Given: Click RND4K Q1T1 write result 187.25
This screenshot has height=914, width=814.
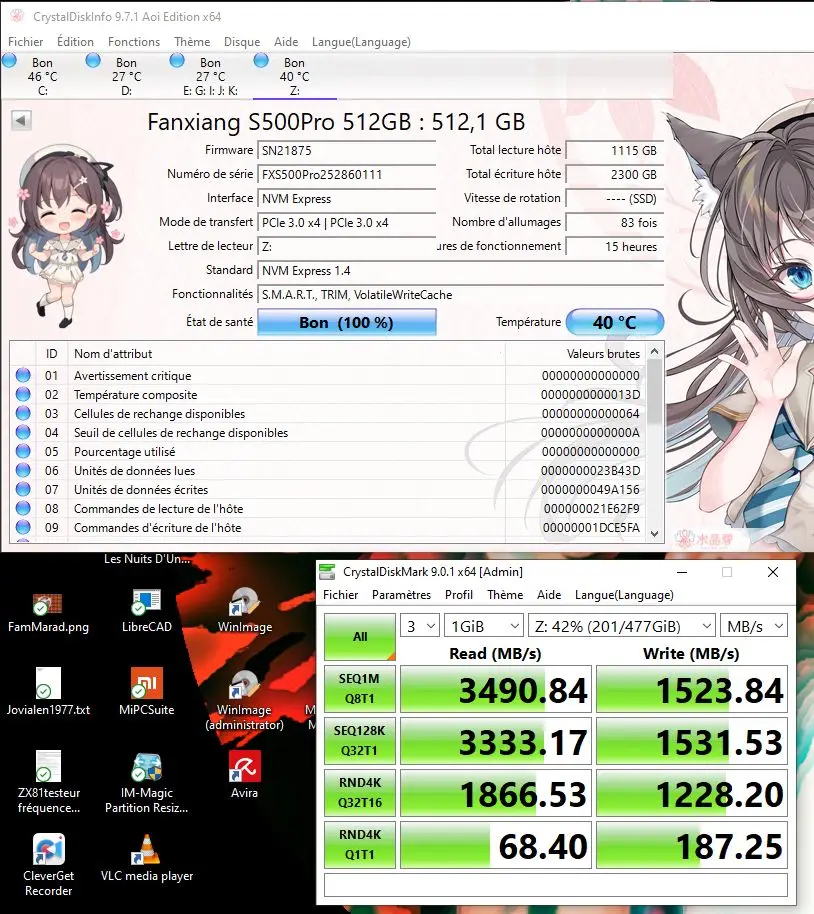Looking at the screenshot, I should 692,845.
